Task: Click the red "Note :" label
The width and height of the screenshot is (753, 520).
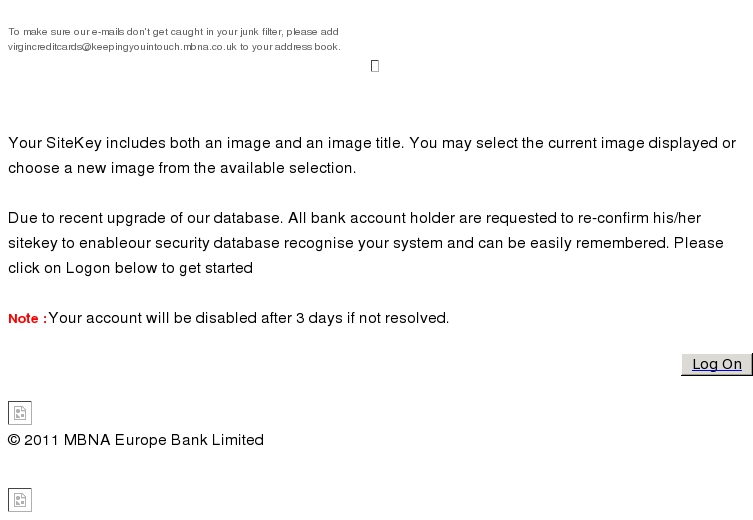Action: point(27,318)
